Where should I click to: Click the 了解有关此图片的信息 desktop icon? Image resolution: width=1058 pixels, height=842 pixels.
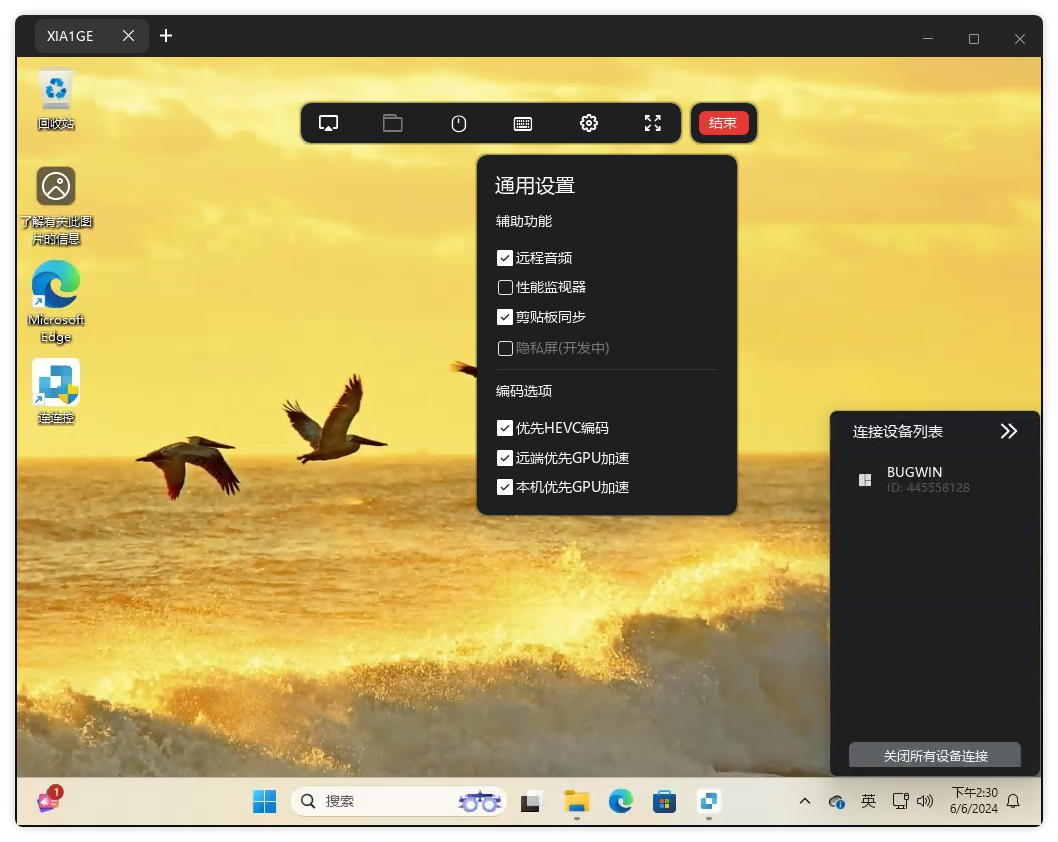coord(56,206)
